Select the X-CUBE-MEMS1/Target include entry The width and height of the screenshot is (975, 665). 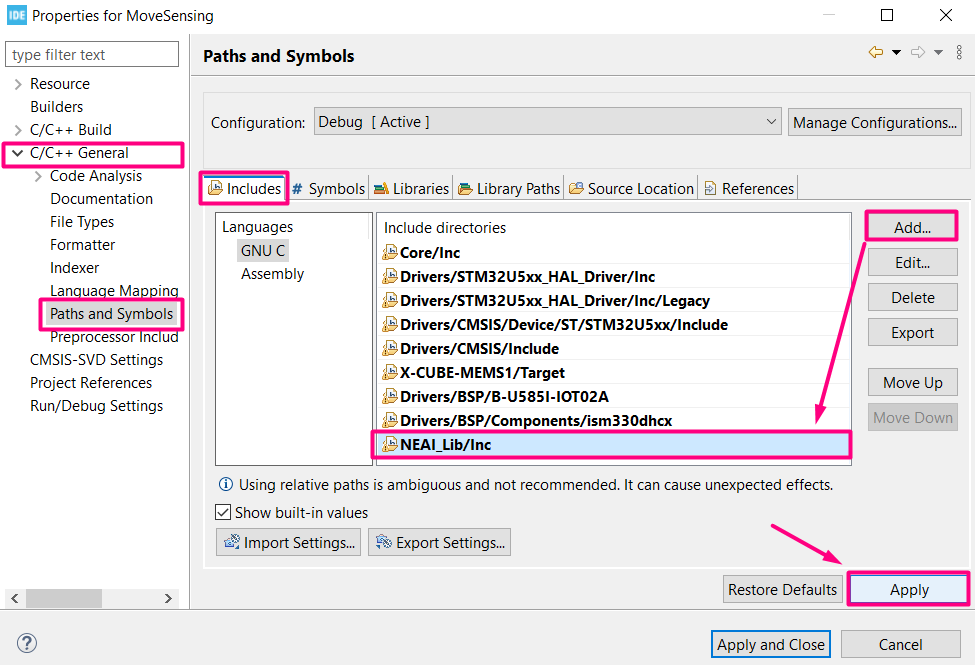pos(481,373)
